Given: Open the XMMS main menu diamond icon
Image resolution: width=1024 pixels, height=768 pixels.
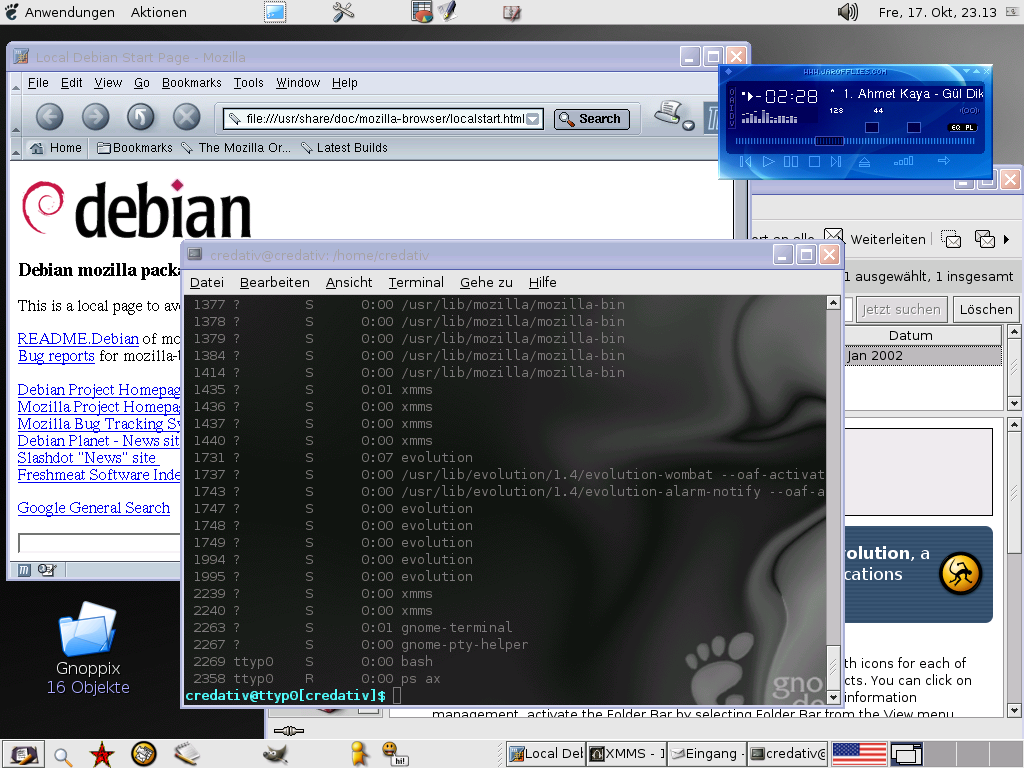Looking at the screenshot, I should pyautogui.click(x=729, y=72).
